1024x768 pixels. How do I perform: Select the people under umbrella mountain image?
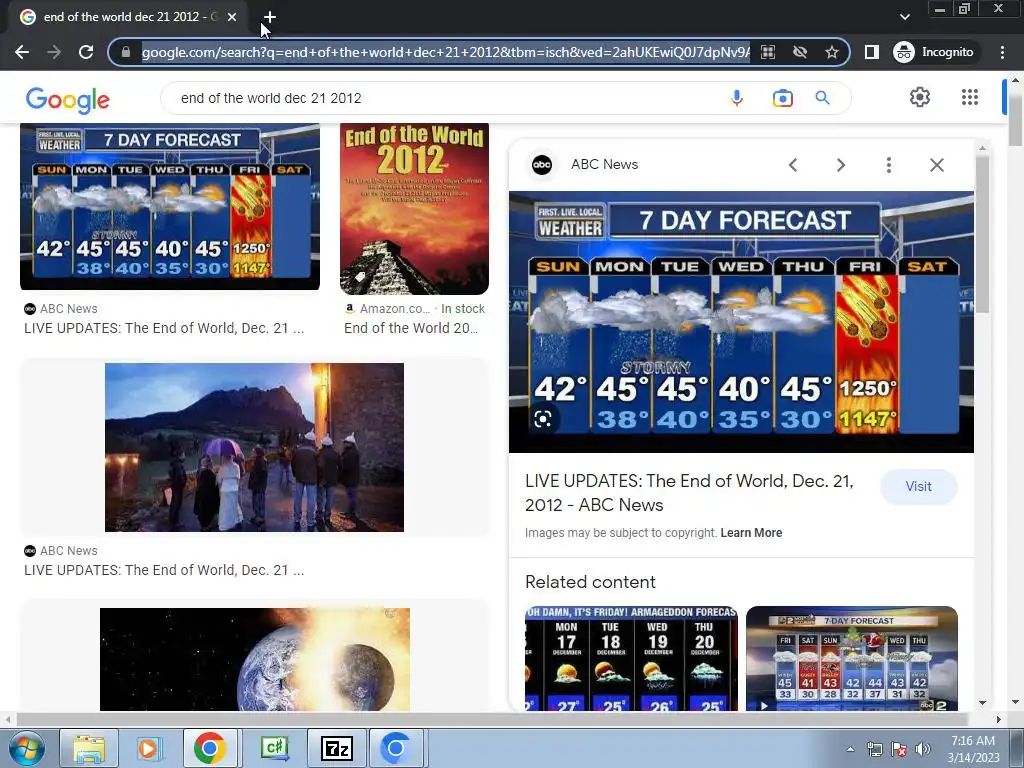tap(255, 447)
